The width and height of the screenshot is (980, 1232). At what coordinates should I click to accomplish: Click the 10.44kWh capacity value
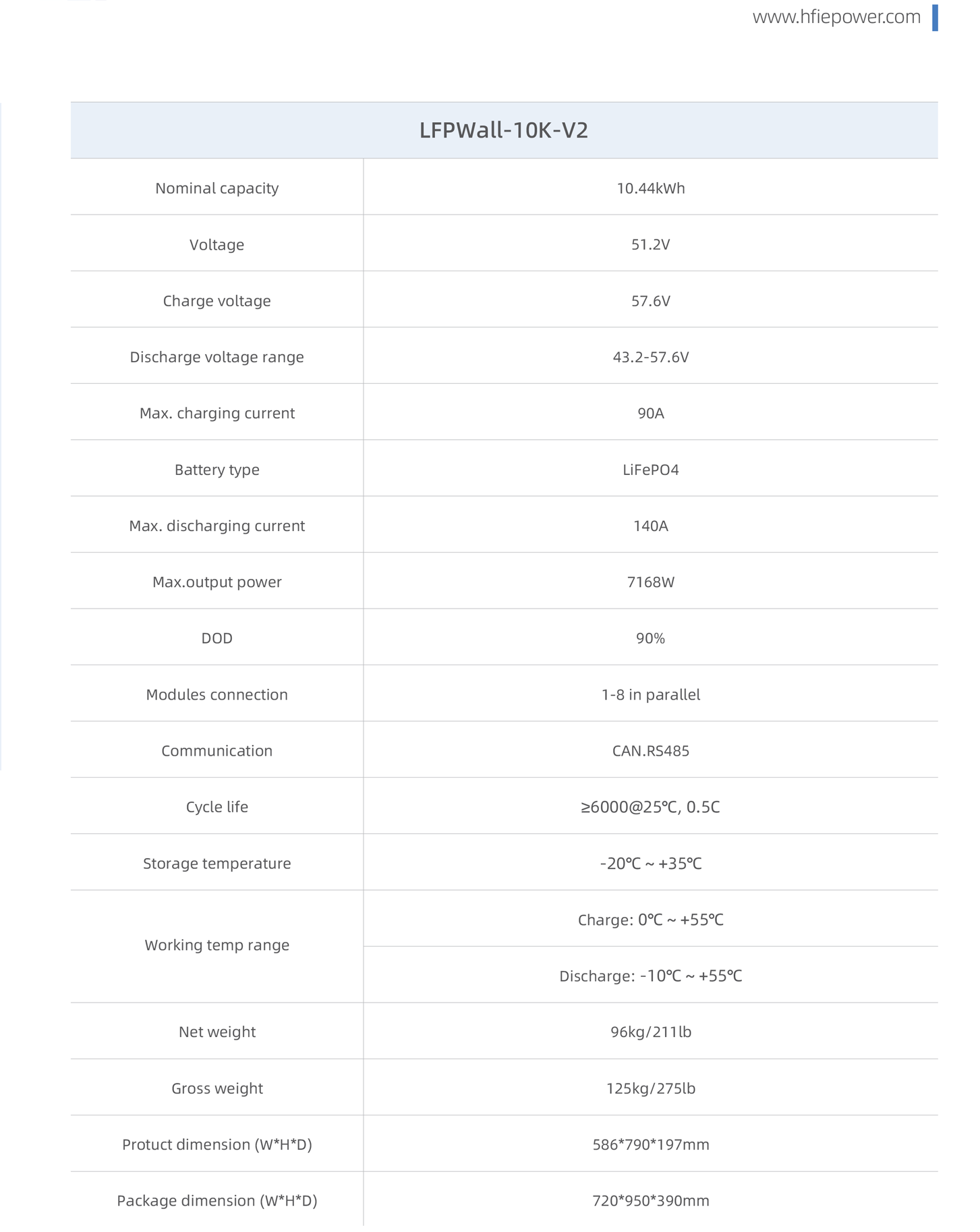(x=650, y=188)
